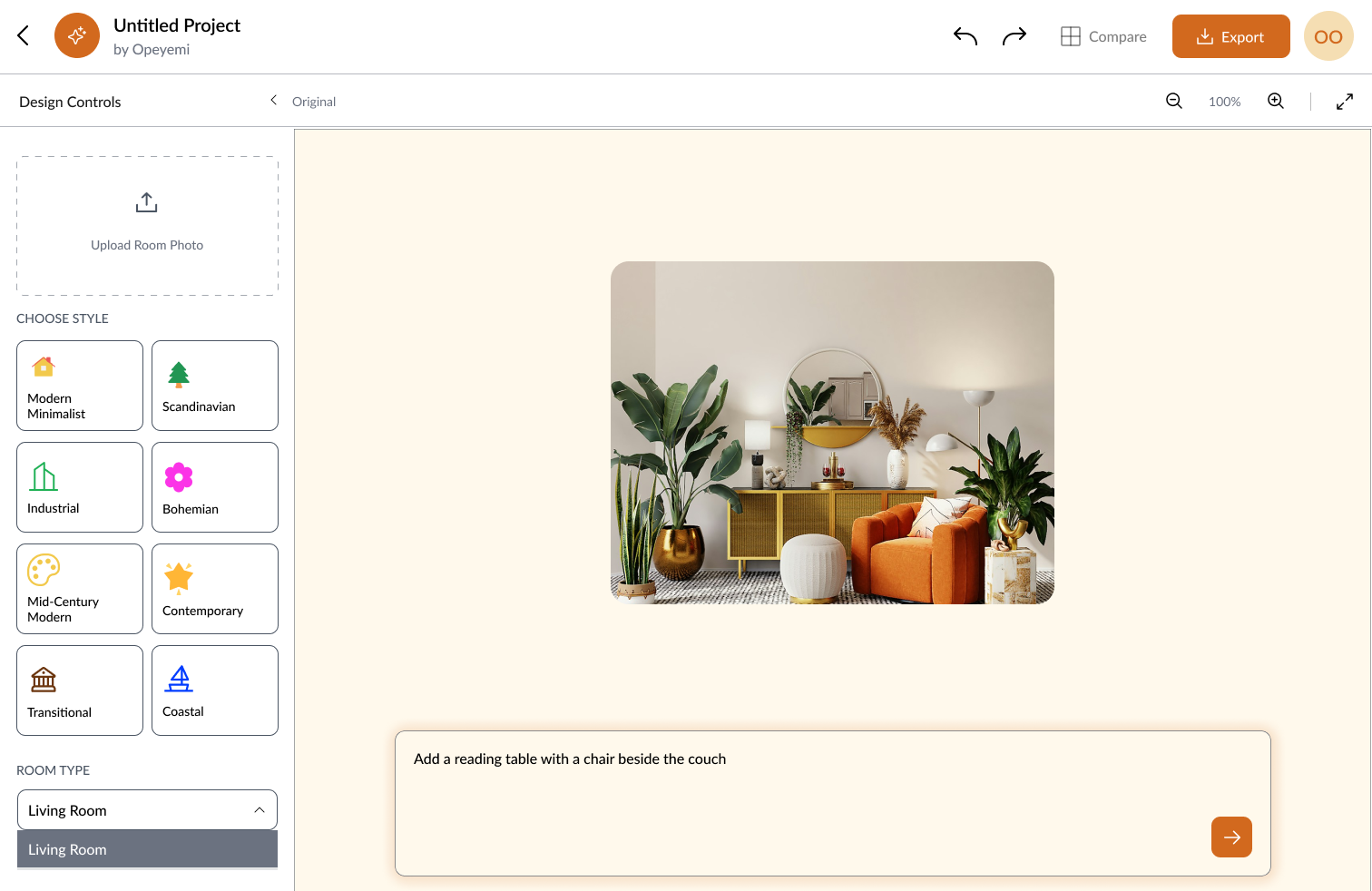Choose the Industrial style card
This screenshot has height=891, width=1372.
pyautogui.click(x=80, y=487)
